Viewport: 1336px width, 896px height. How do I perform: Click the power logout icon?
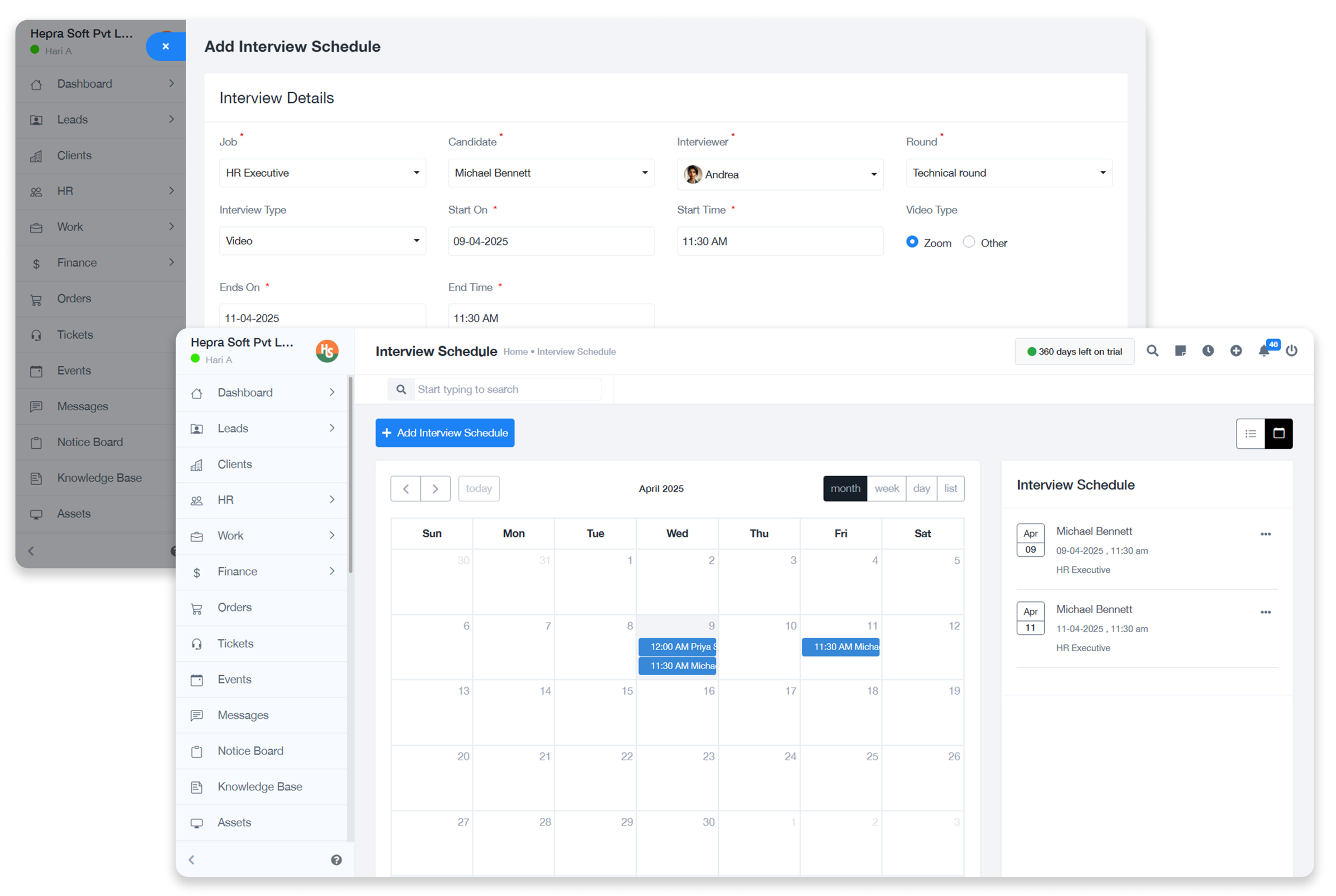pyautogui.click(x=1291, y=351)
